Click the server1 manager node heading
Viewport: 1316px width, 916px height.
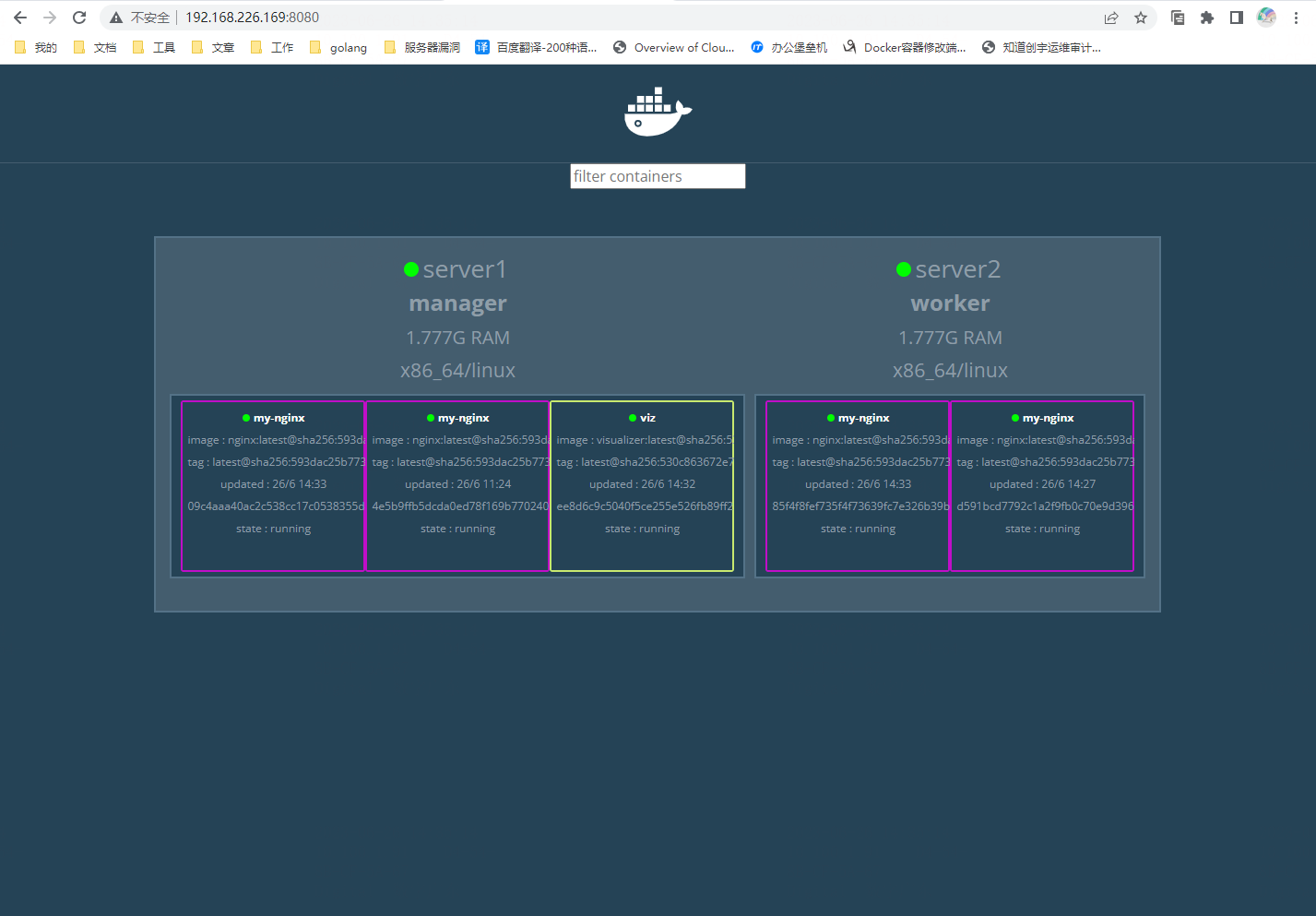point(457,269)
